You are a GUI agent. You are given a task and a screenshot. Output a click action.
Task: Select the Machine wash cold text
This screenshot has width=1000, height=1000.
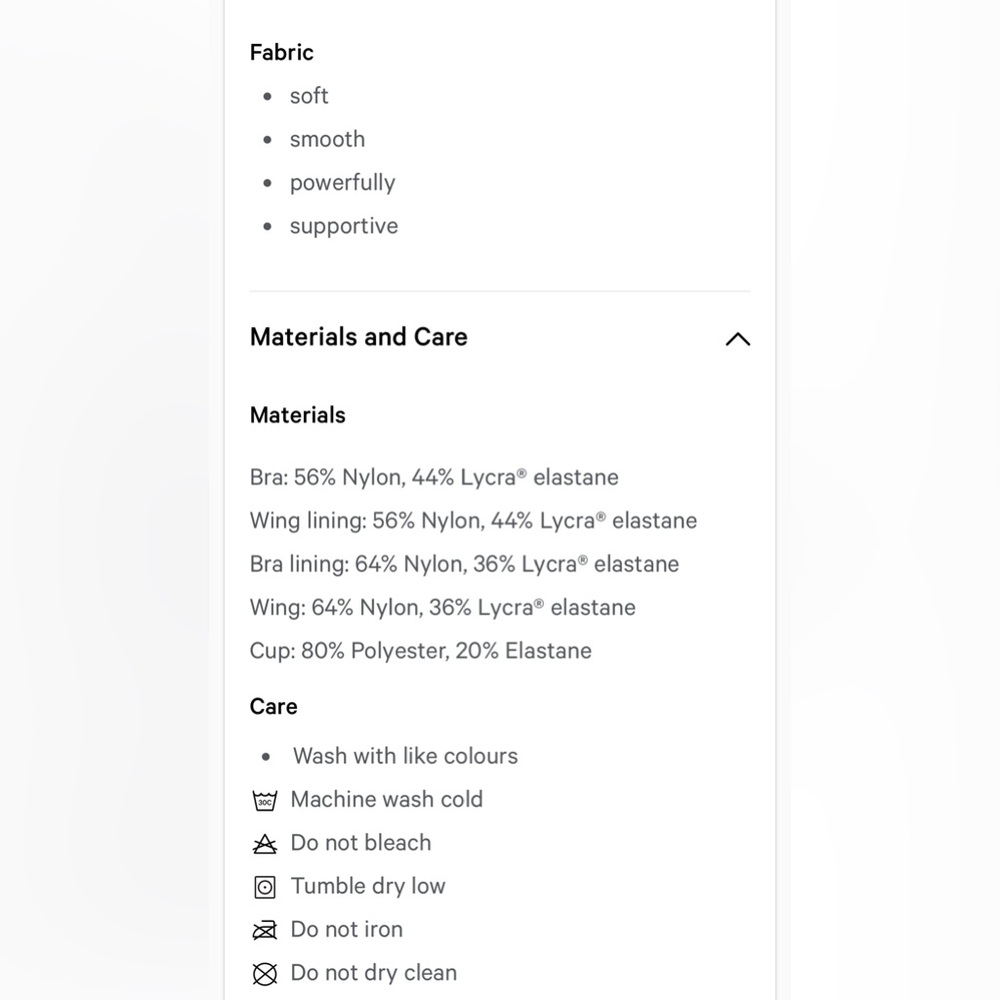click(x=386, y=799)
